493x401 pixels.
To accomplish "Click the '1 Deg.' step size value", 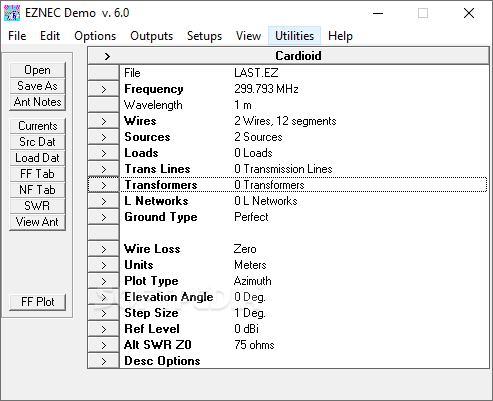I will [x=250, y=313].
